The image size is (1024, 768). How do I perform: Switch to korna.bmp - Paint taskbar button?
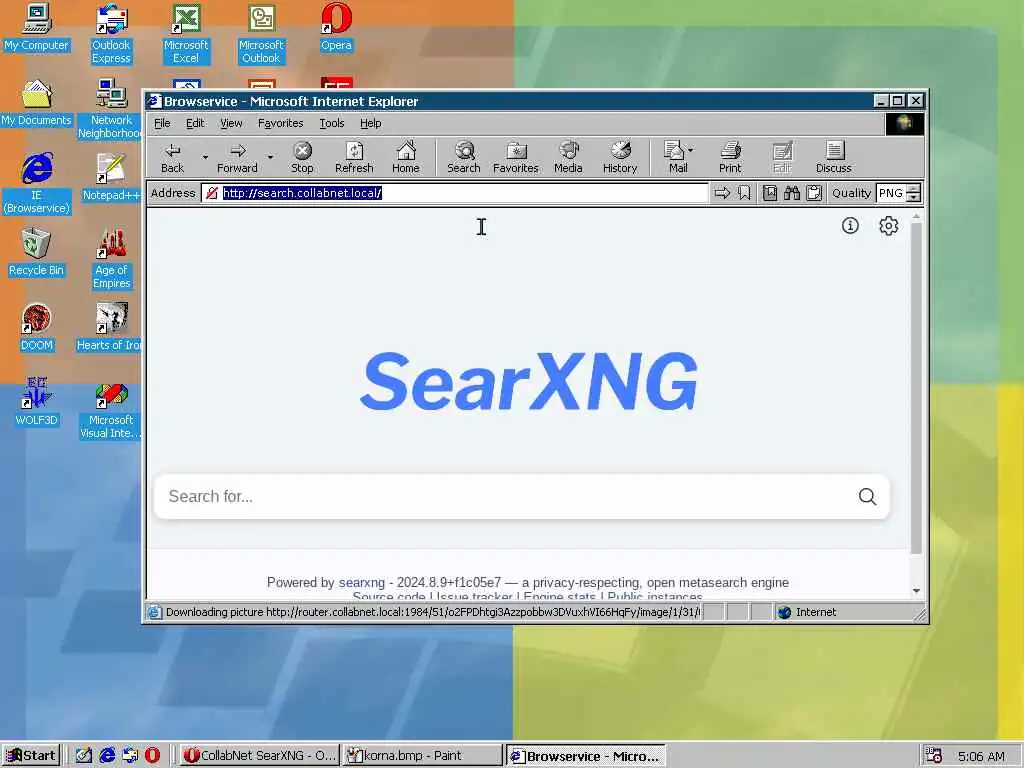click(x=423, y=756)
